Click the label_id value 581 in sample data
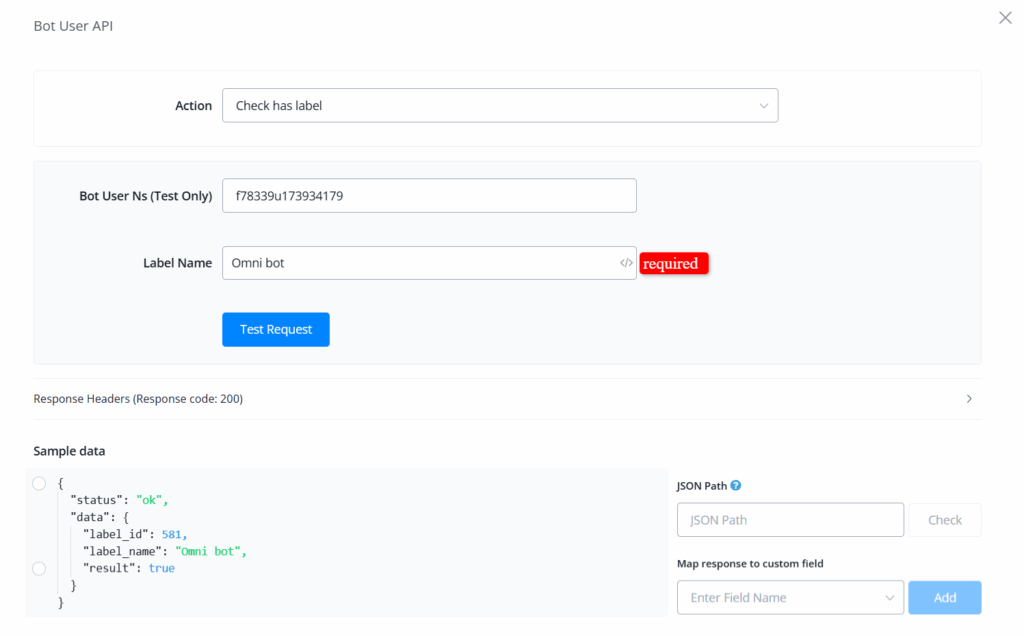The height and width of the screenshot is (636, 1024). tap(173, 534)
